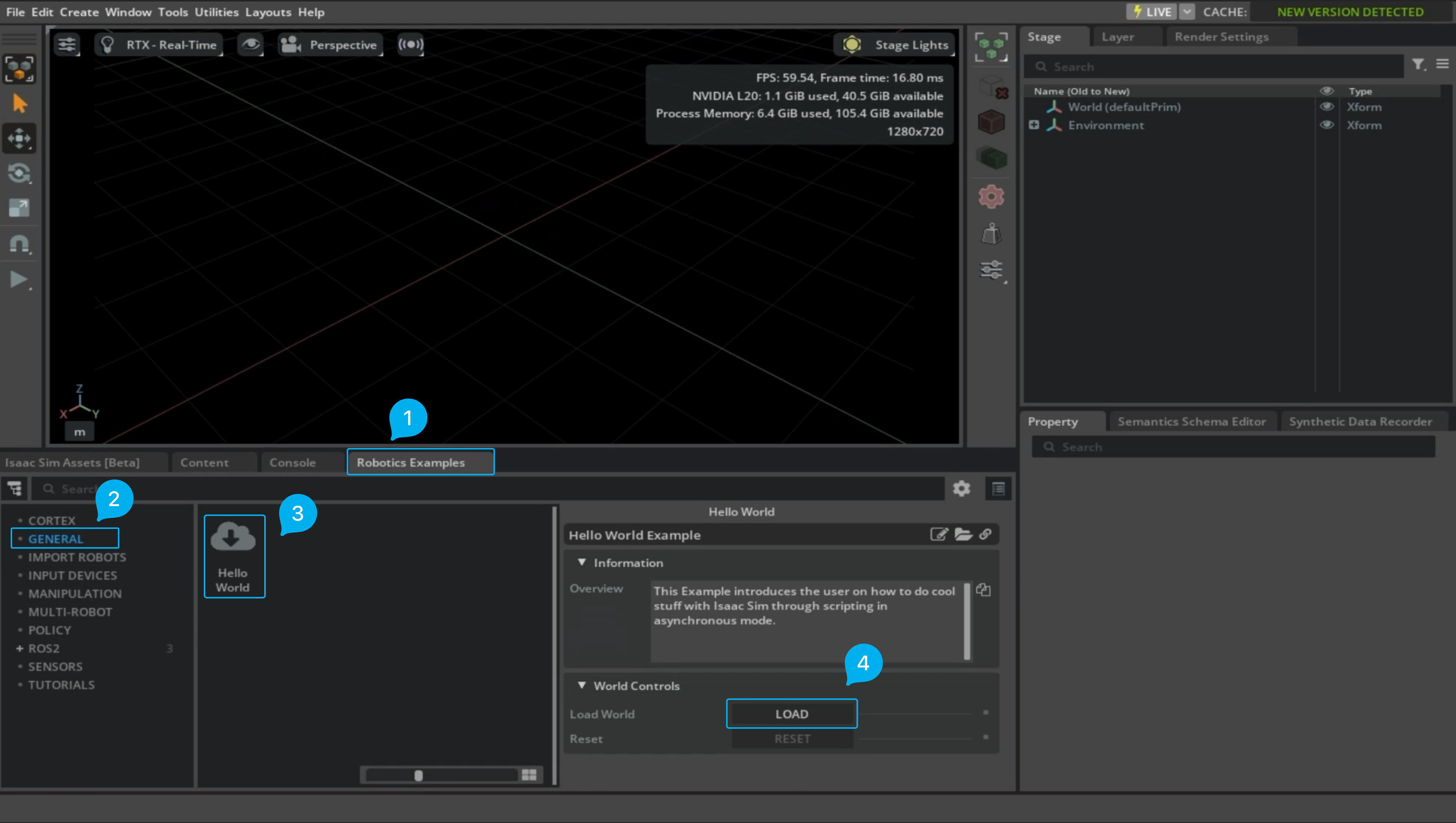1456x823 pixels.
Task: Open the Perspective camera menu
Action: coord(330,45)
